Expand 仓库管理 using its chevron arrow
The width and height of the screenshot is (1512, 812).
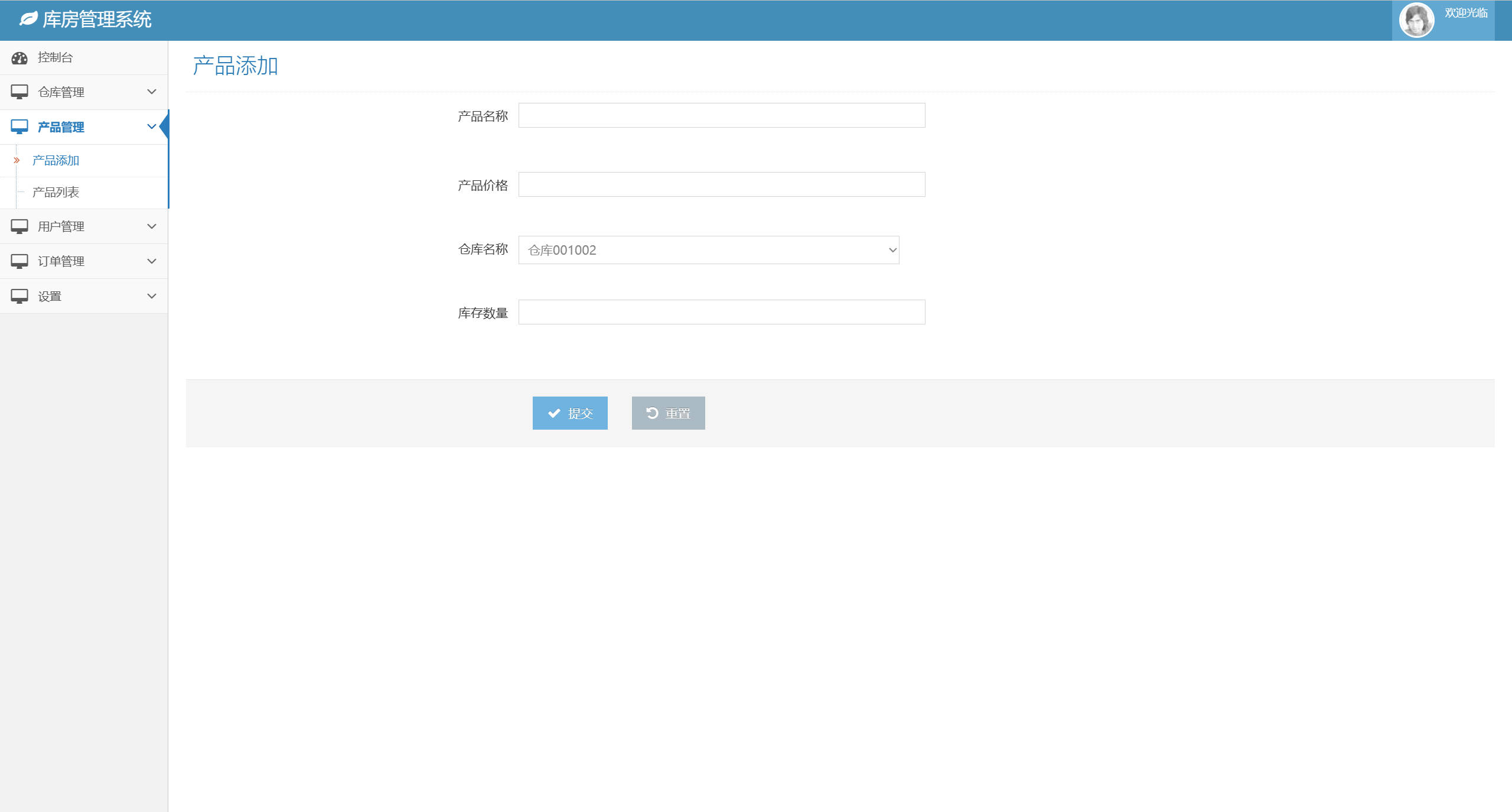tap(152, 92)
